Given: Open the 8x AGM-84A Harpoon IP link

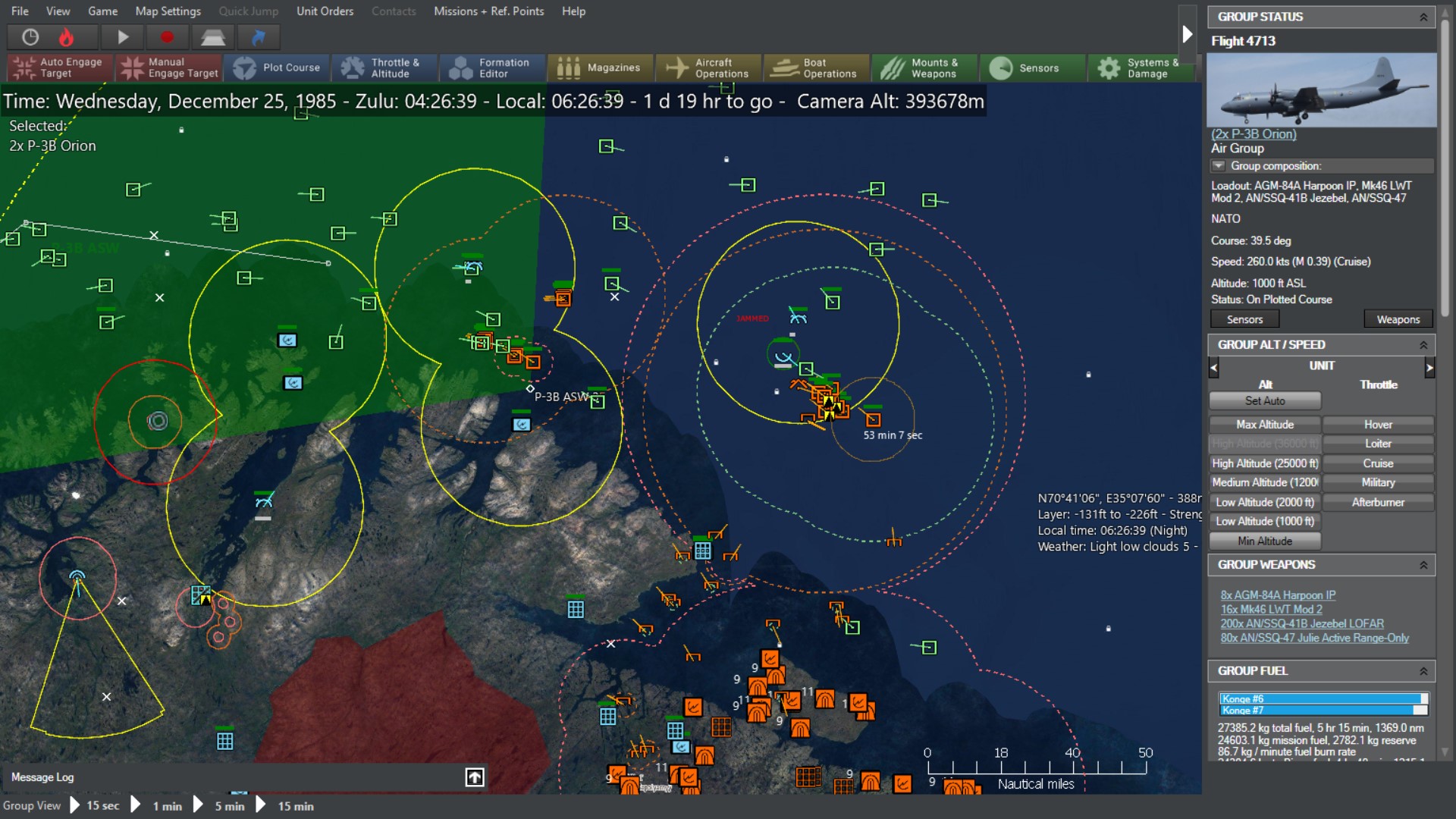Looking at the screenshot, I should click(1278, 595).
